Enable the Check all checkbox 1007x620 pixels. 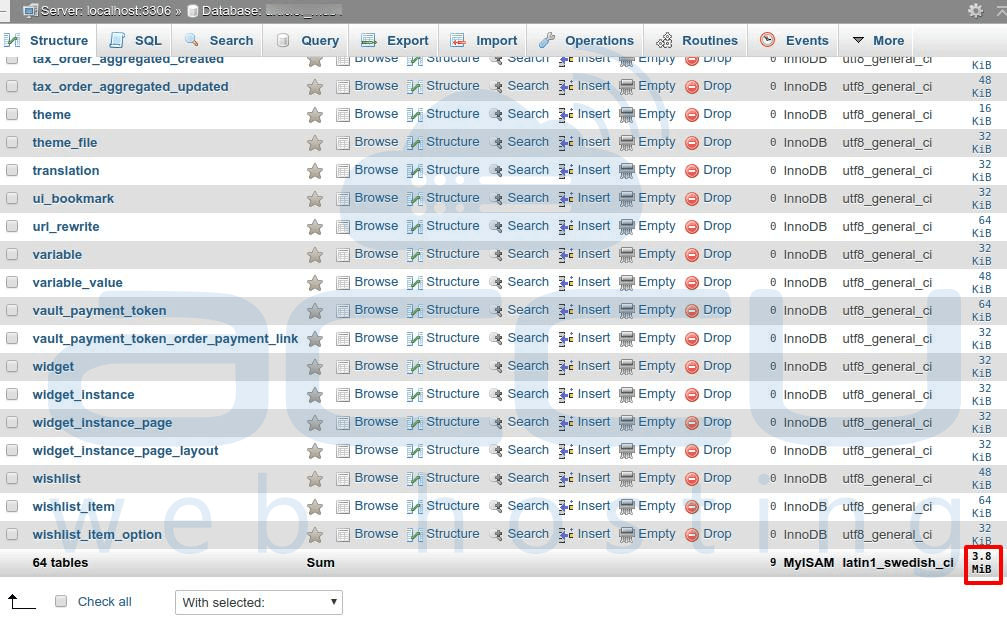pyautogui.click(x=60, y=601)
